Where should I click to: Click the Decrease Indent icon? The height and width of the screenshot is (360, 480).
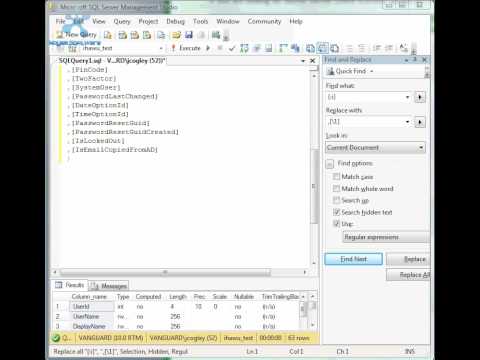377,49
